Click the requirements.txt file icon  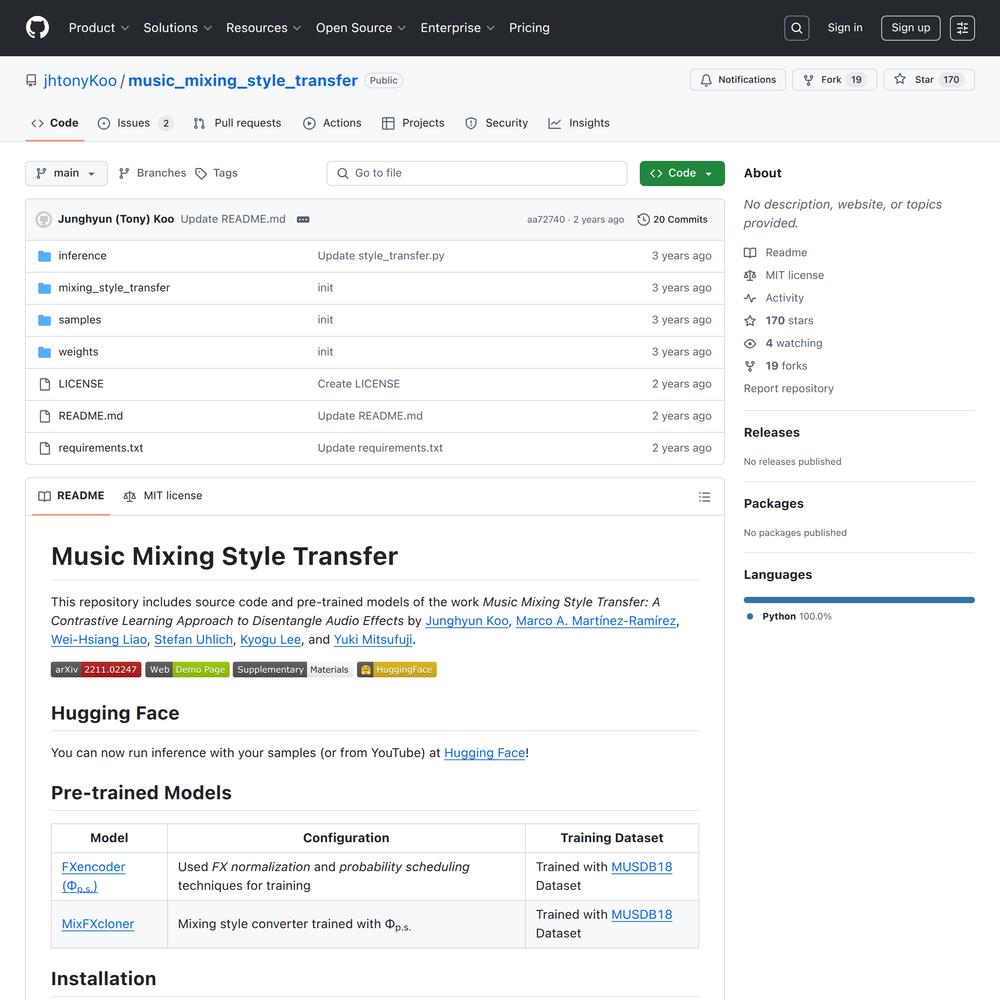45,448
